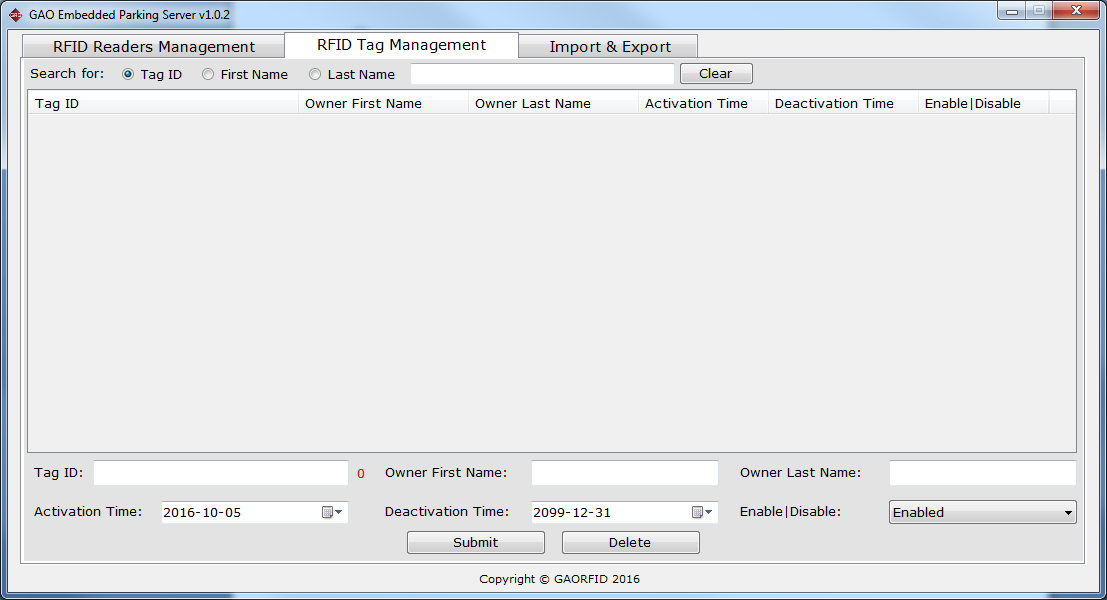1107x600 pixels.
Task: Click the GAO app icon in title bar
Action: (x=15, y=15)
